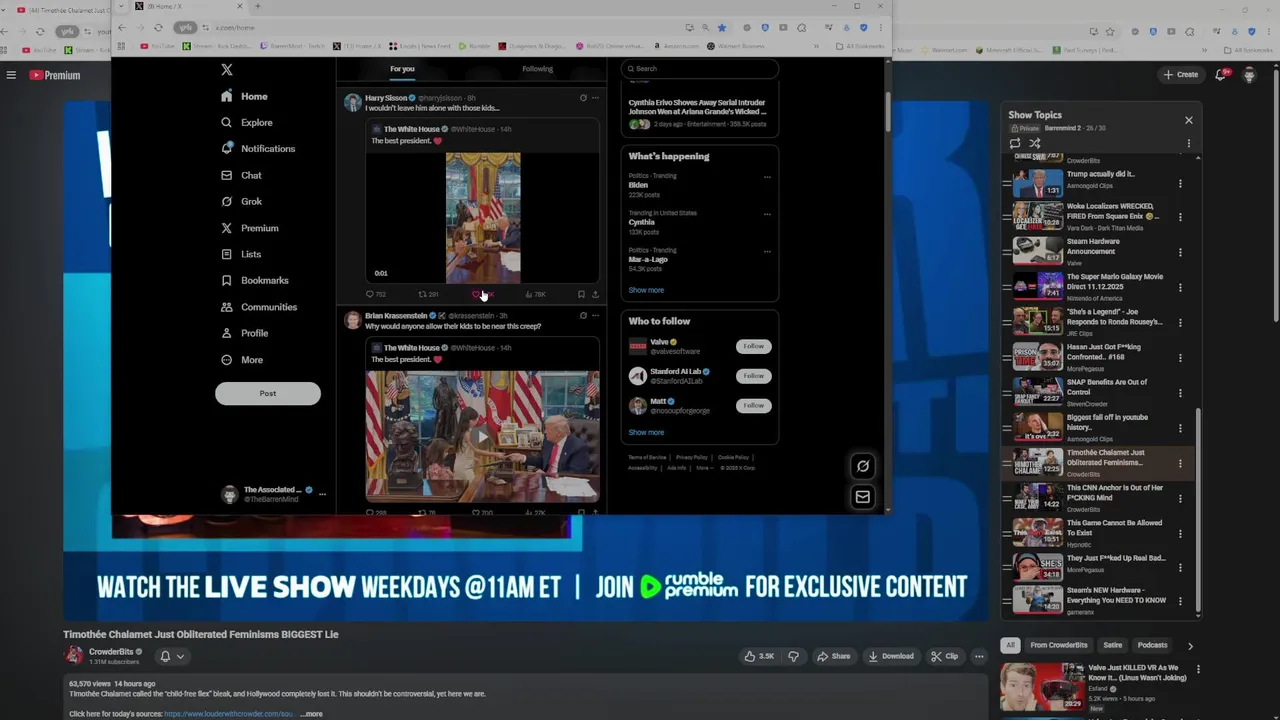1280x720 pixels.
Task: Open account switcher for The Associated account
Action: pyautogui.click(x=273, y=494)
